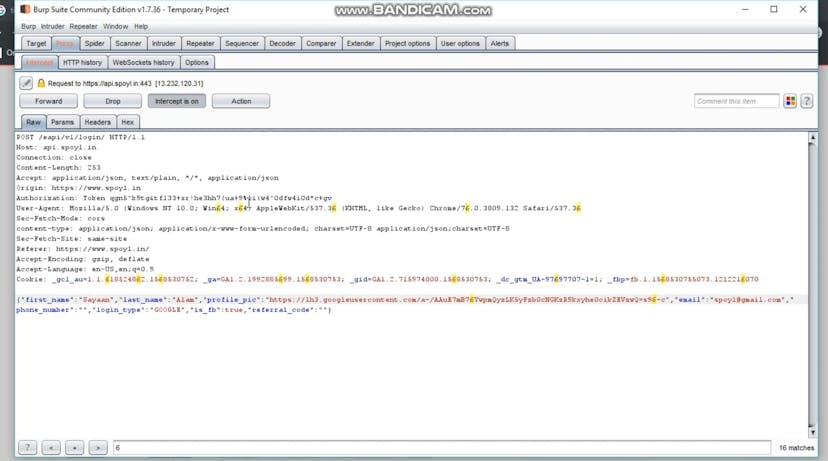This screenshot has height=461, width=828.
Task: Switch to the Intruder tool tab
Action: tap(164, 43)
